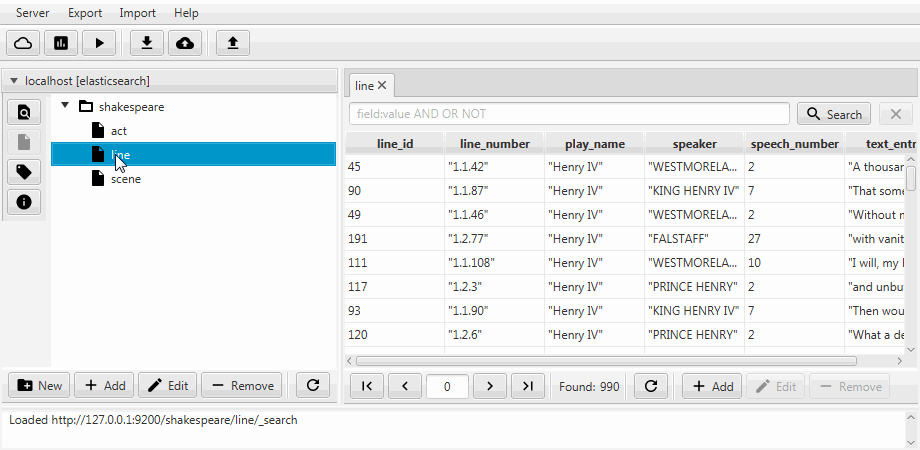Click Add button below the tree
The width and height of the screenshot is (920, 450).
[x=104, y=385]
